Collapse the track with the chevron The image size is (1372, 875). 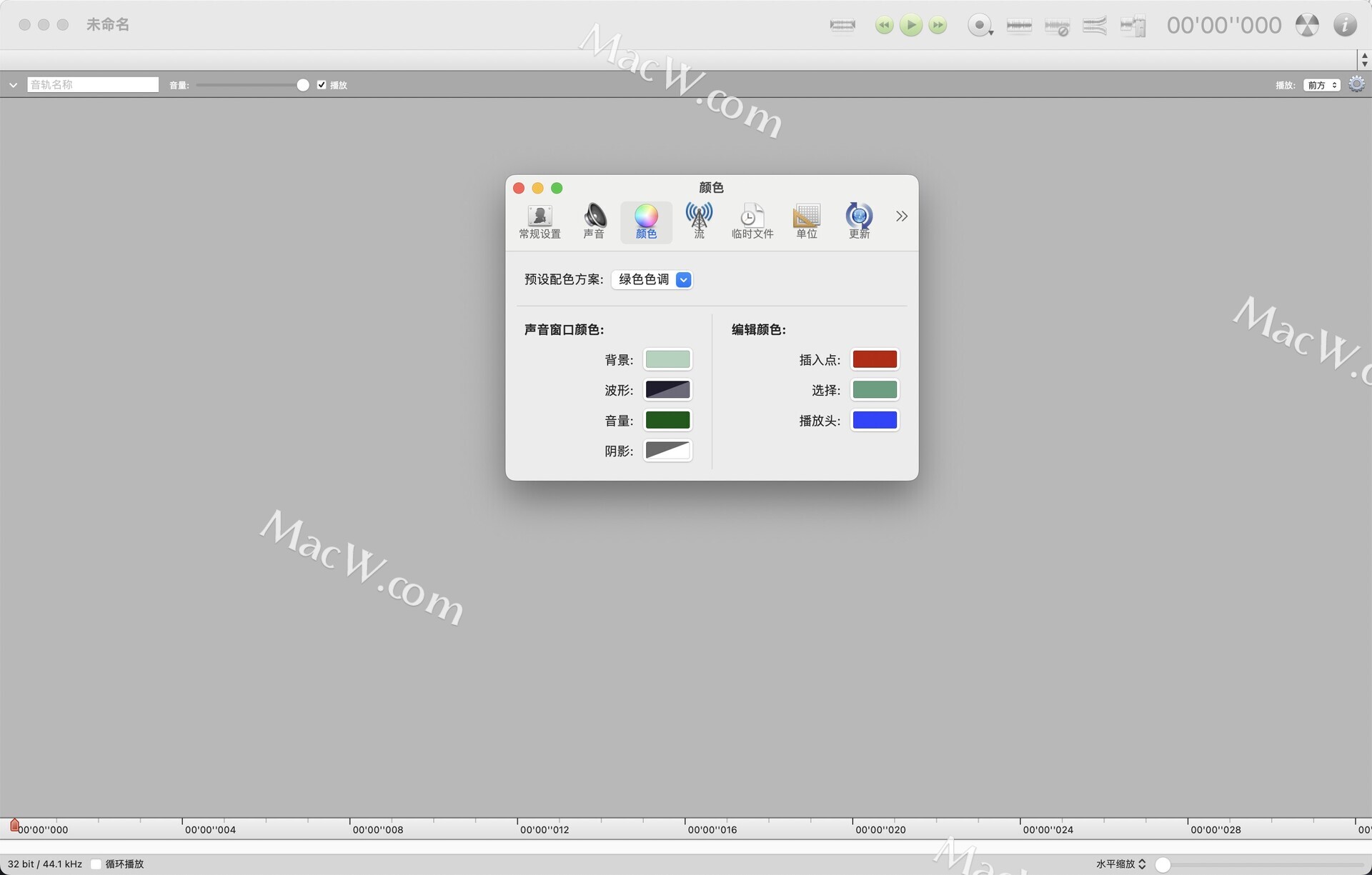point(13,85)
